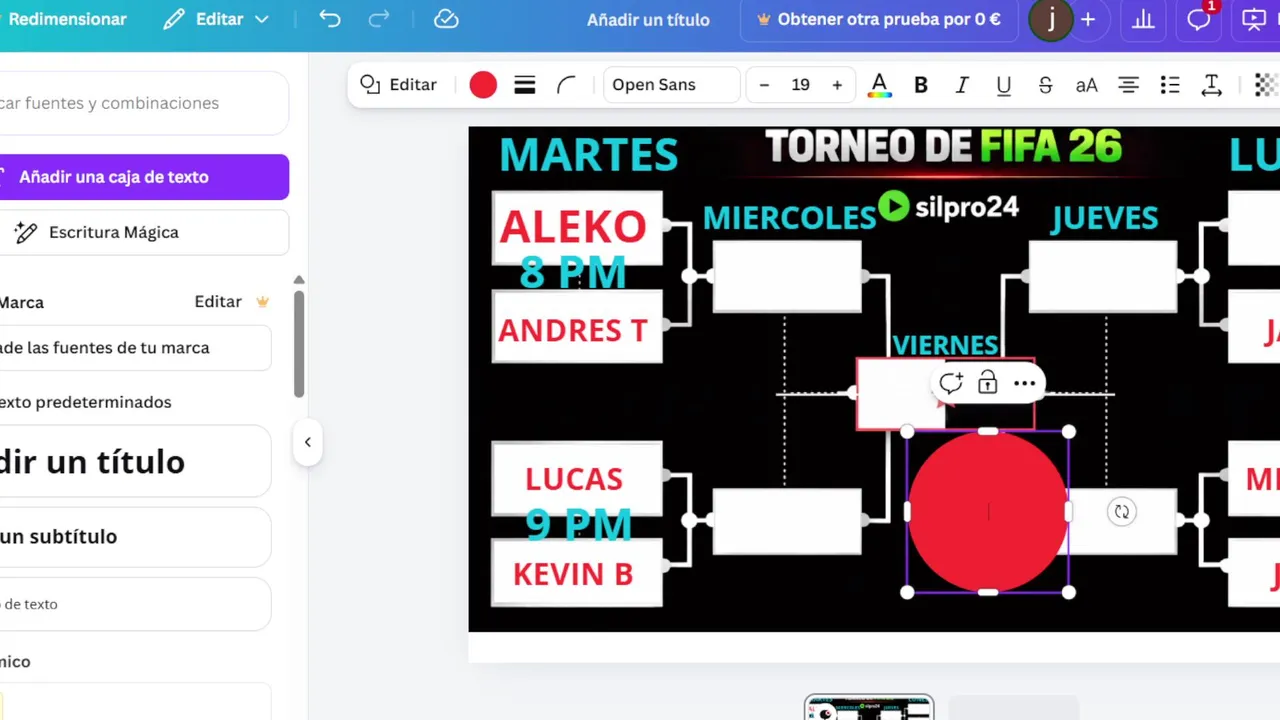Select the KEVIN B text box
The height and width of the screenshot is (720, 1280).
point(573,574)
